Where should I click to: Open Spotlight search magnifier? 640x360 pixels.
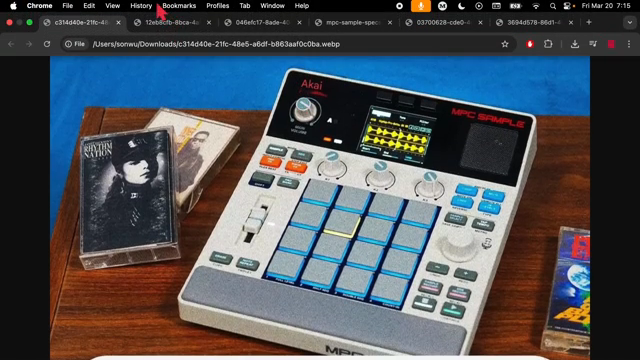tap(553, 6)
